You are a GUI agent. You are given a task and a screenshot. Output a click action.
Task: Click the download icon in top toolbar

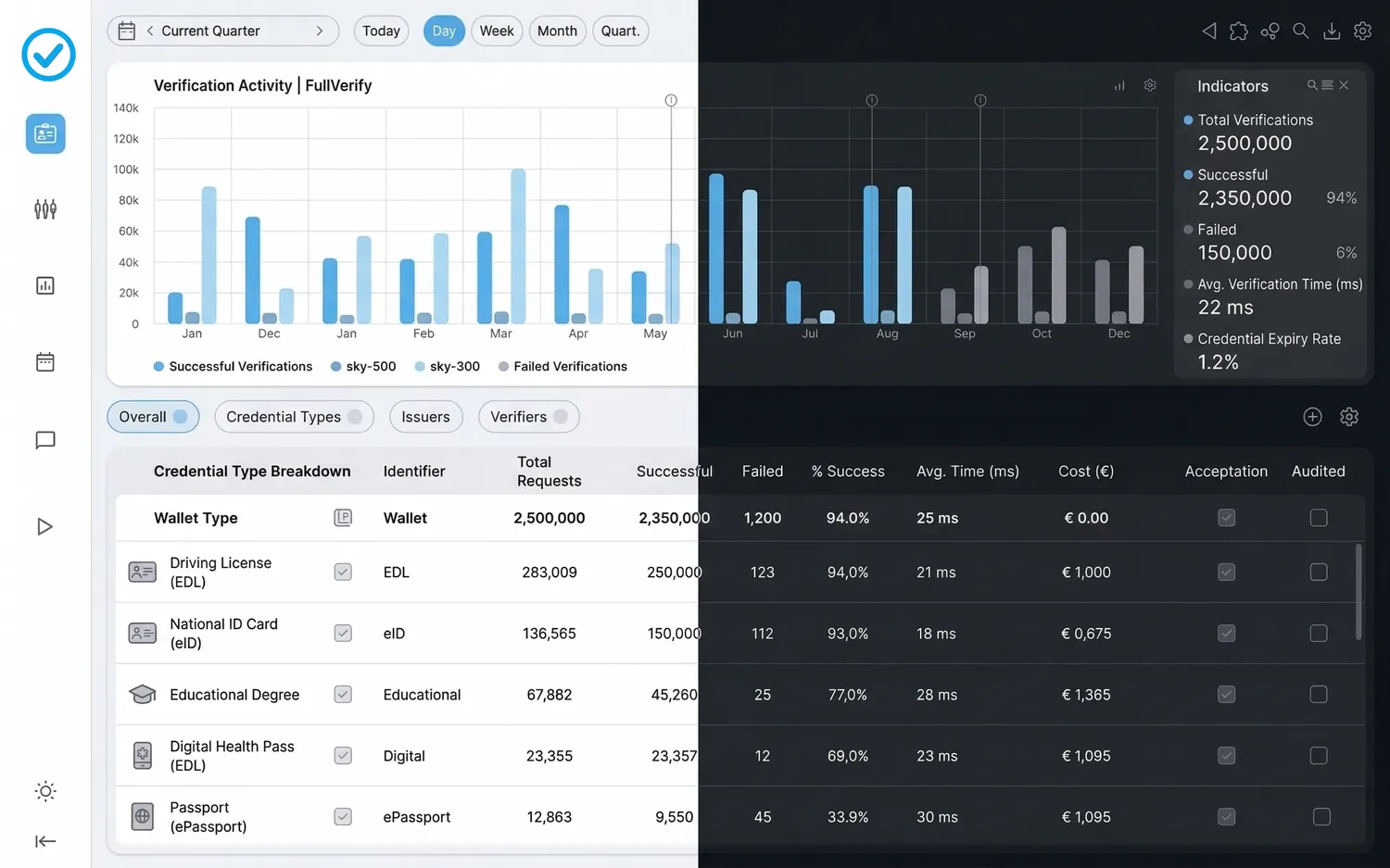tap(1332, 31)
